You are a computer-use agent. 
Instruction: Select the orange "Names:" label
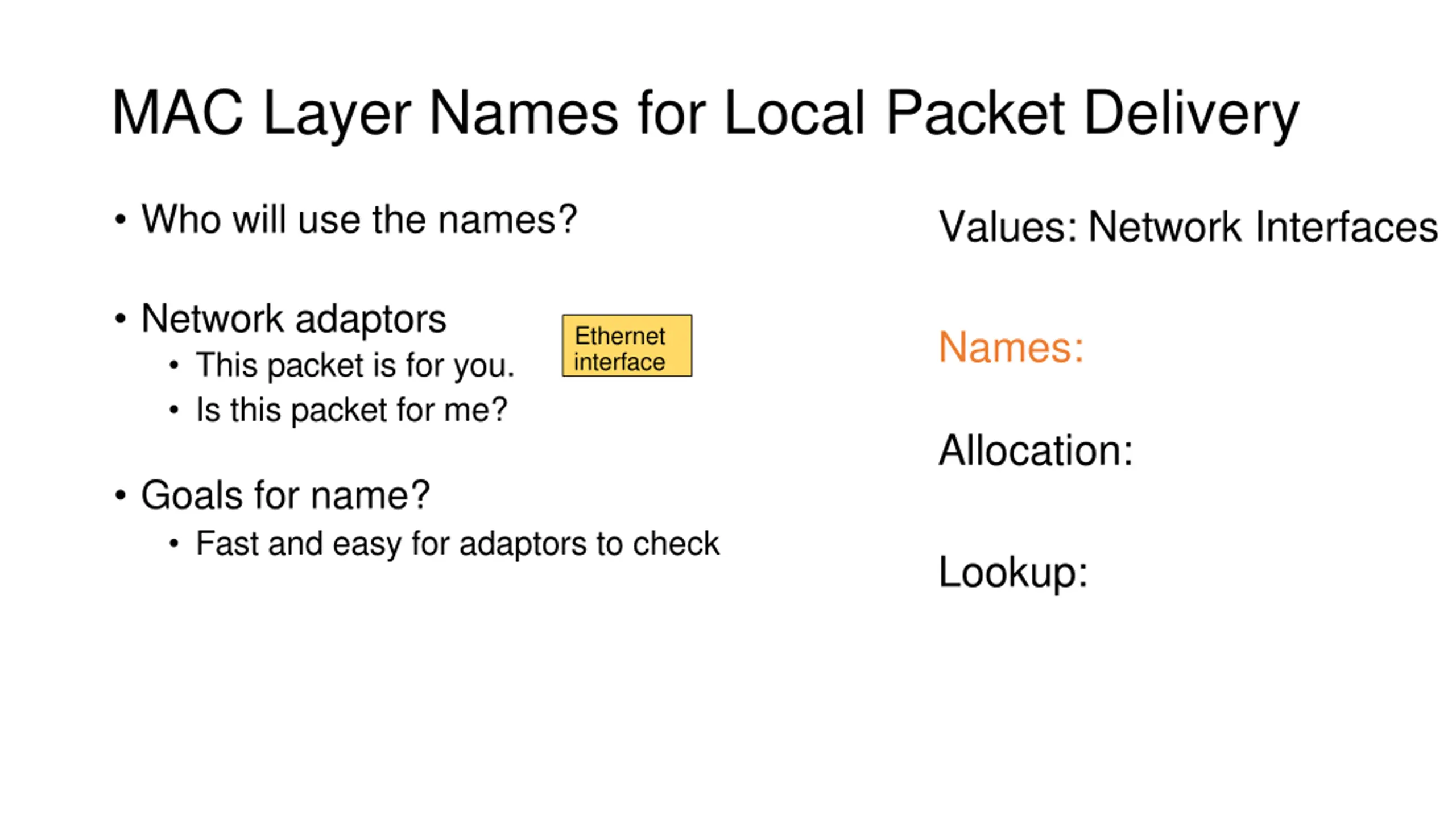tap(1011, 347)
